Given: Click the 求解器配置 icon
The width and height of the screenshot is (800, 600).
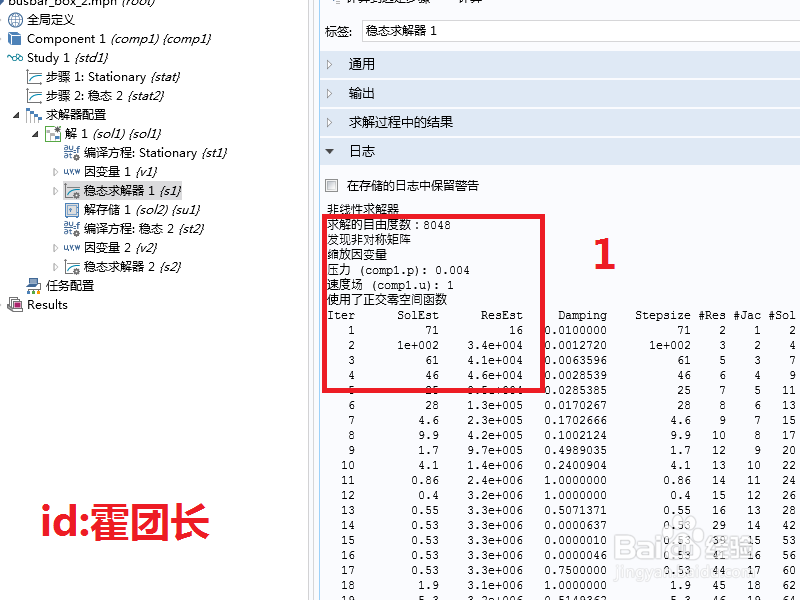Looking at the screenshot, I should (34, 115).
